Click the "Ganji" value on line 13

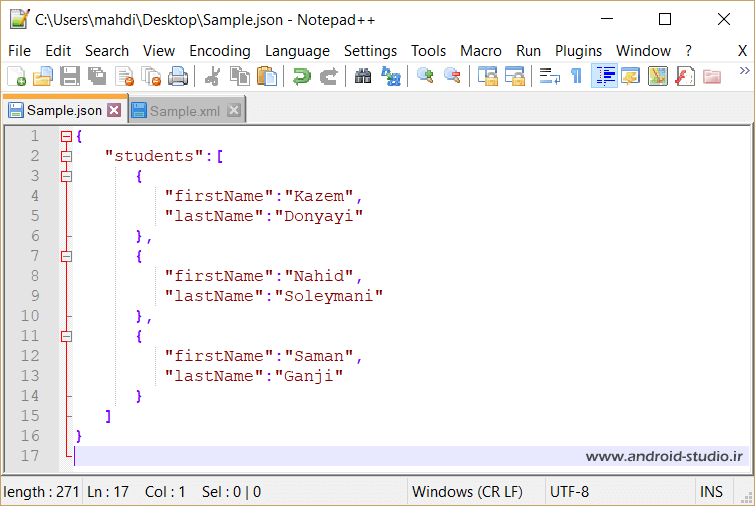tap(309, 376)
